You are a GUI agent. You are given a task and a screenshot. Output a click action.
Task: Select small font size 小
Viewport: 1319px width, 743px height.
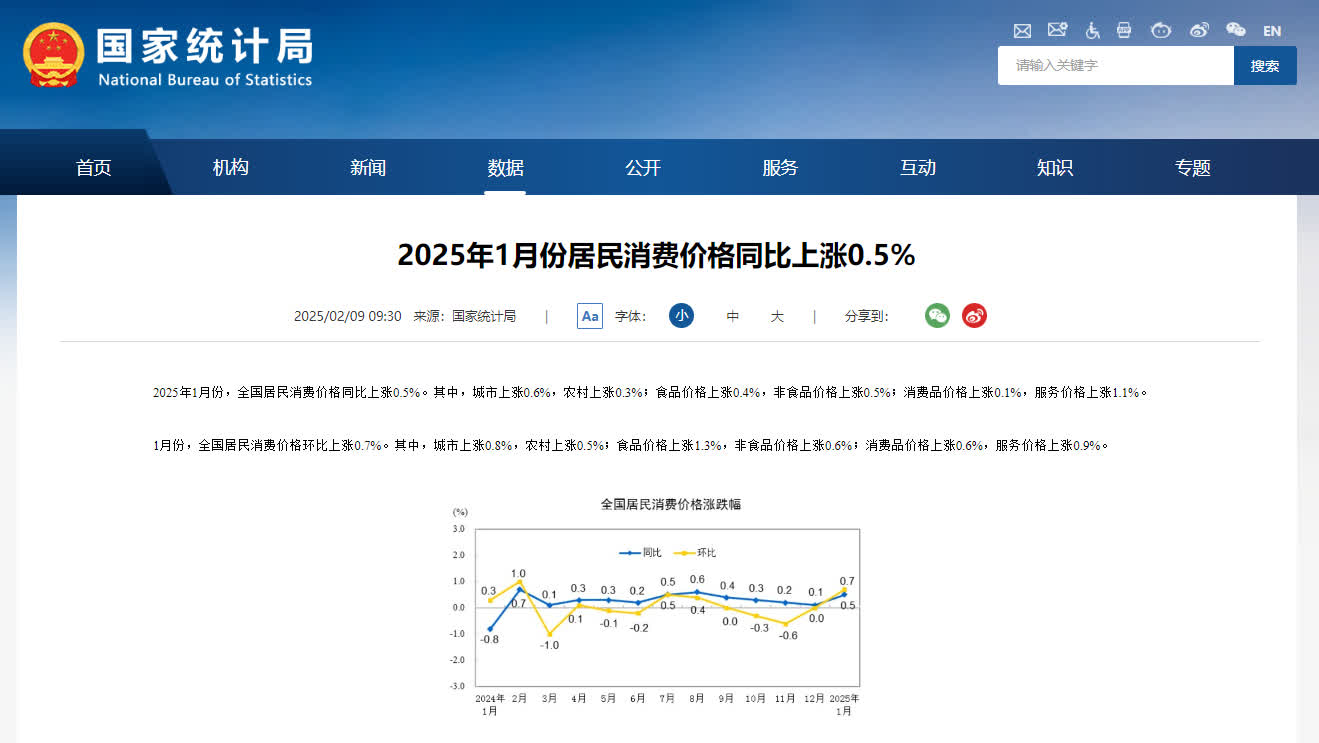(x=681, y=316)
